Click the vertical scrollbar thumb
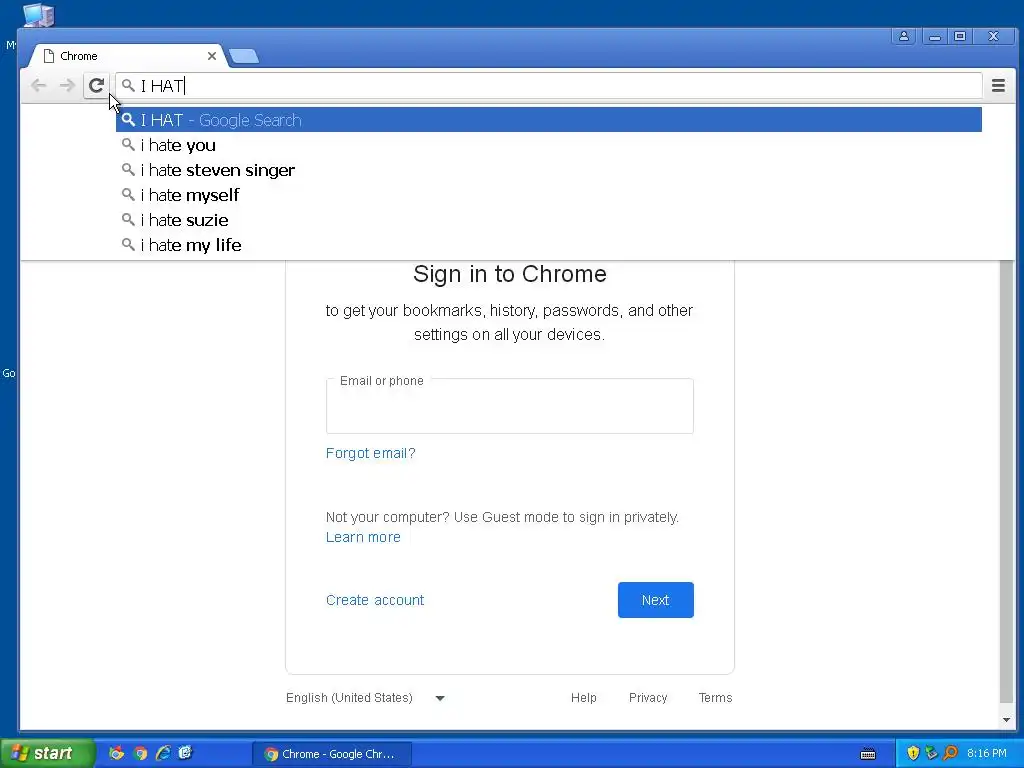Screen dimensions: 1024x768 coord(1006,481)
